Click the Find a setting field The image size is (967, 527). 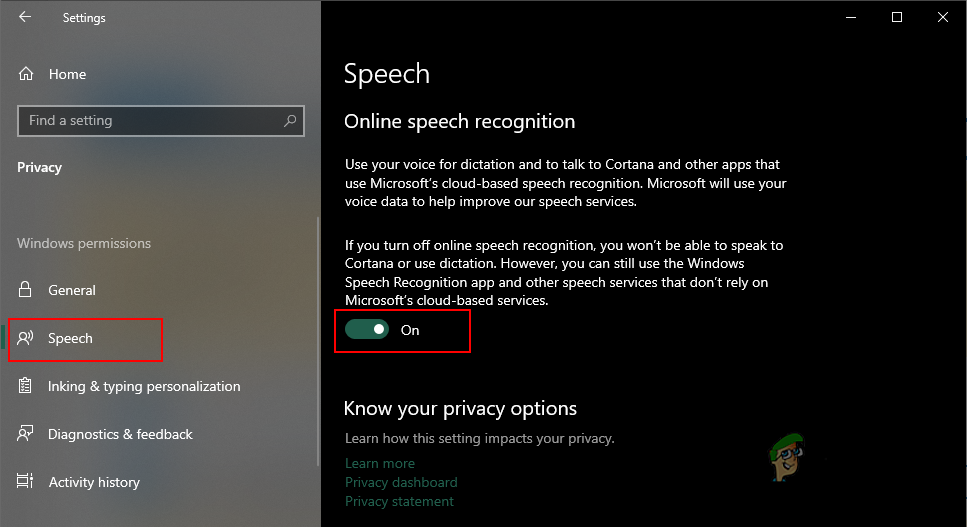(161, 121)
